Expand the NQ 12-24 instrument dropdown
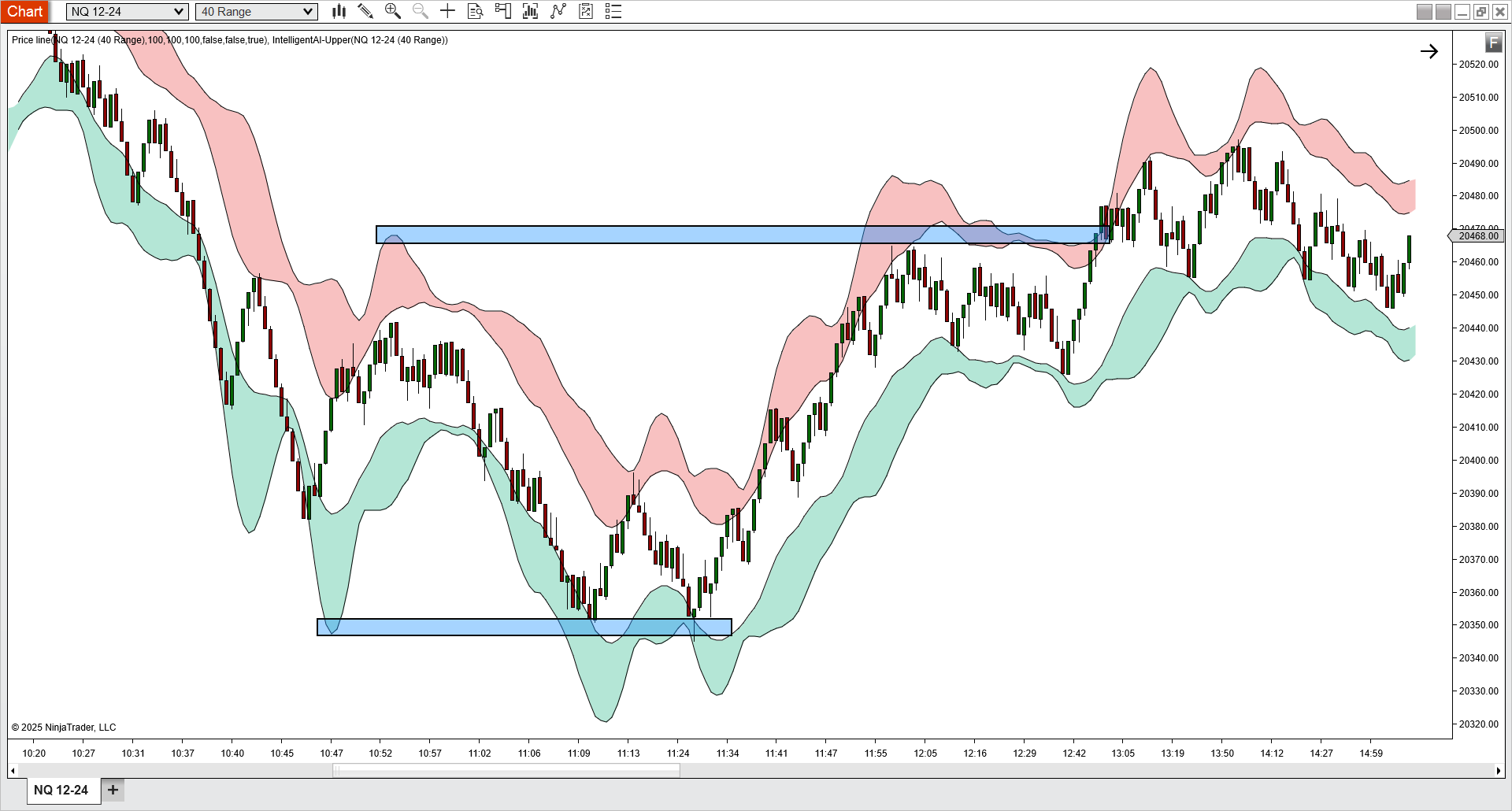 [127, 11]
